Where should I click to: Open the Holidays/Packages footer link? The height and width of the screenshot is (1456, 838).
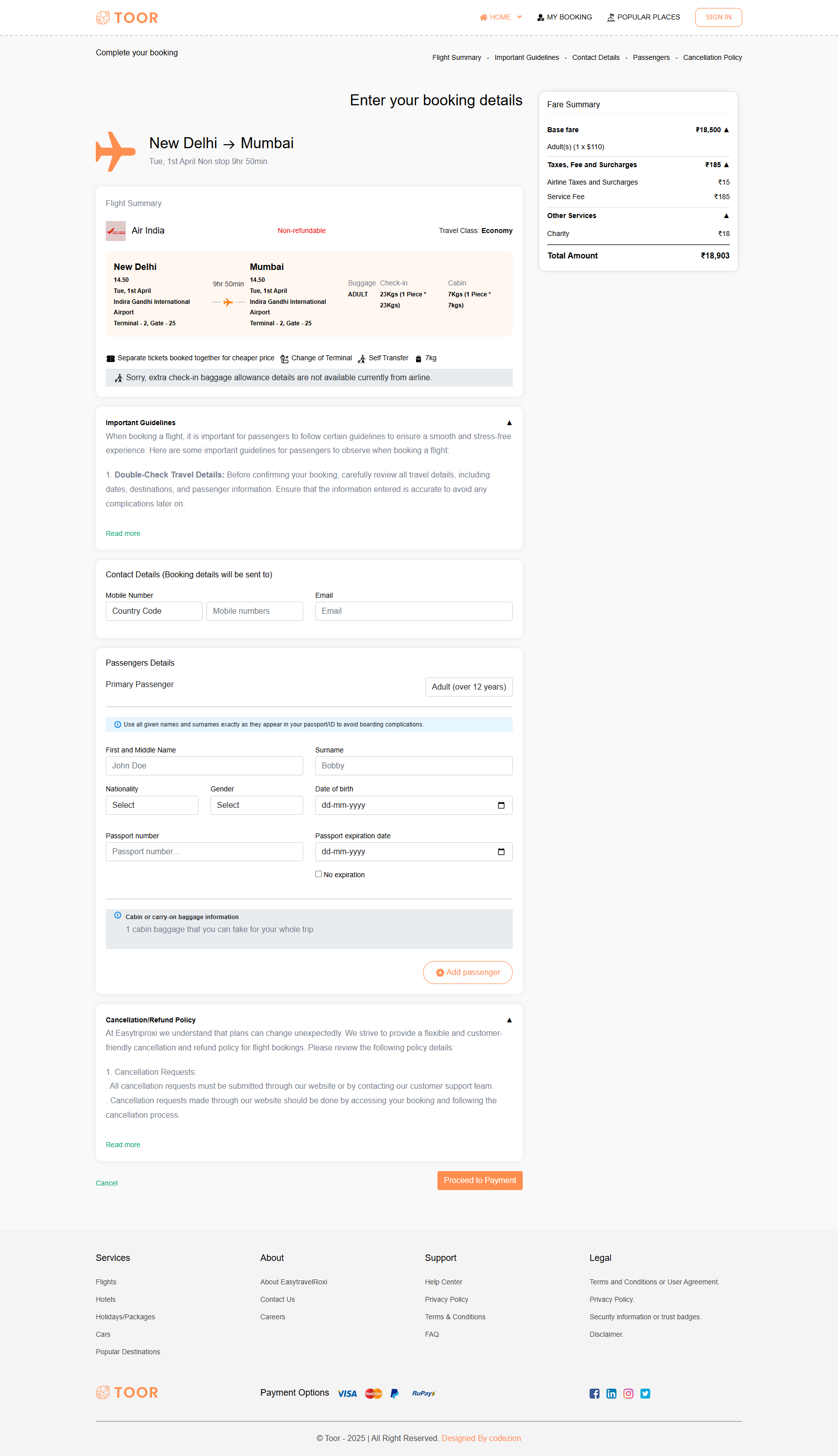click(126, 1317)
